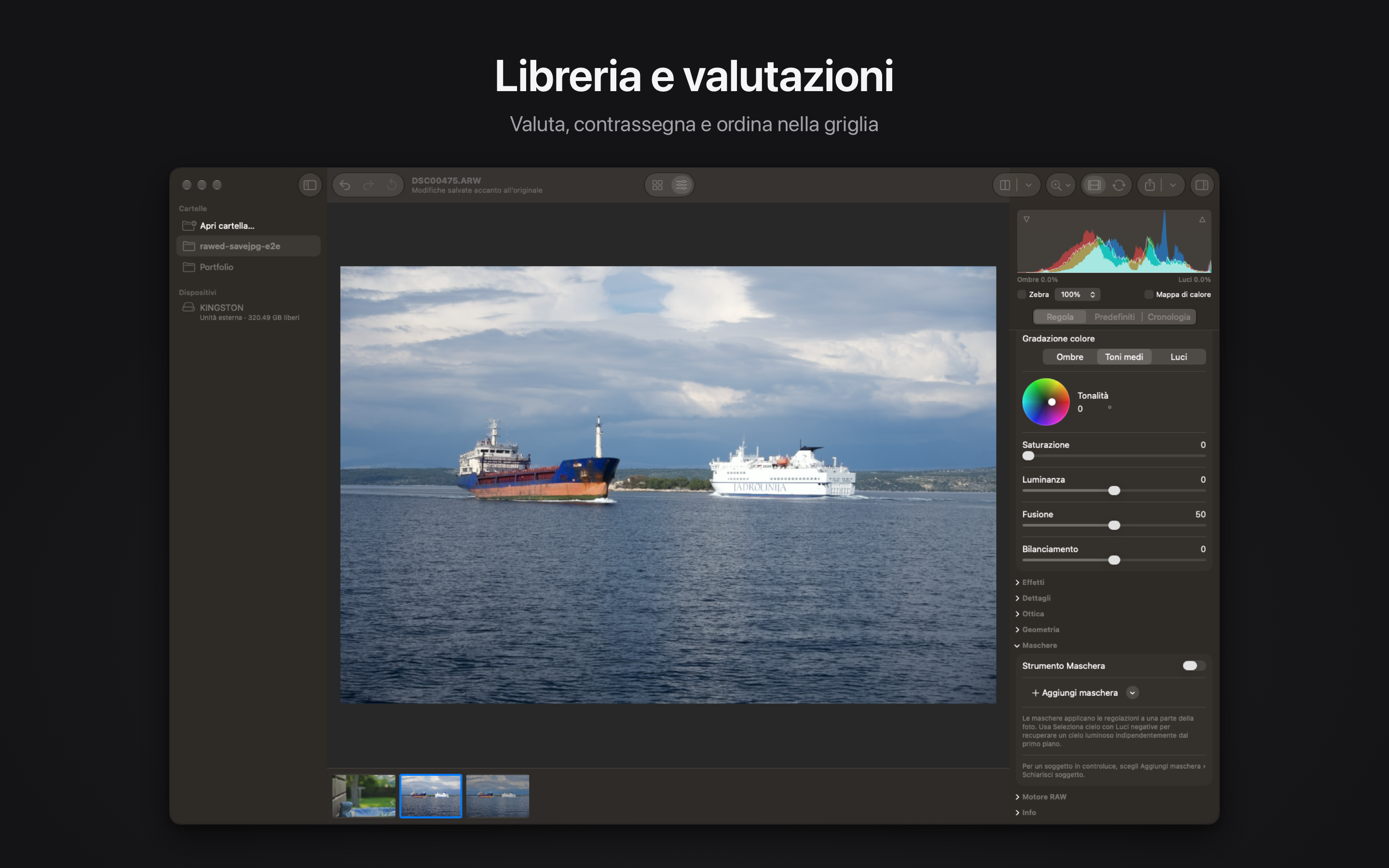Screen dimensions: 1389x868
Task: Click the Luminanza slider handle
Action: [1114, 491]
